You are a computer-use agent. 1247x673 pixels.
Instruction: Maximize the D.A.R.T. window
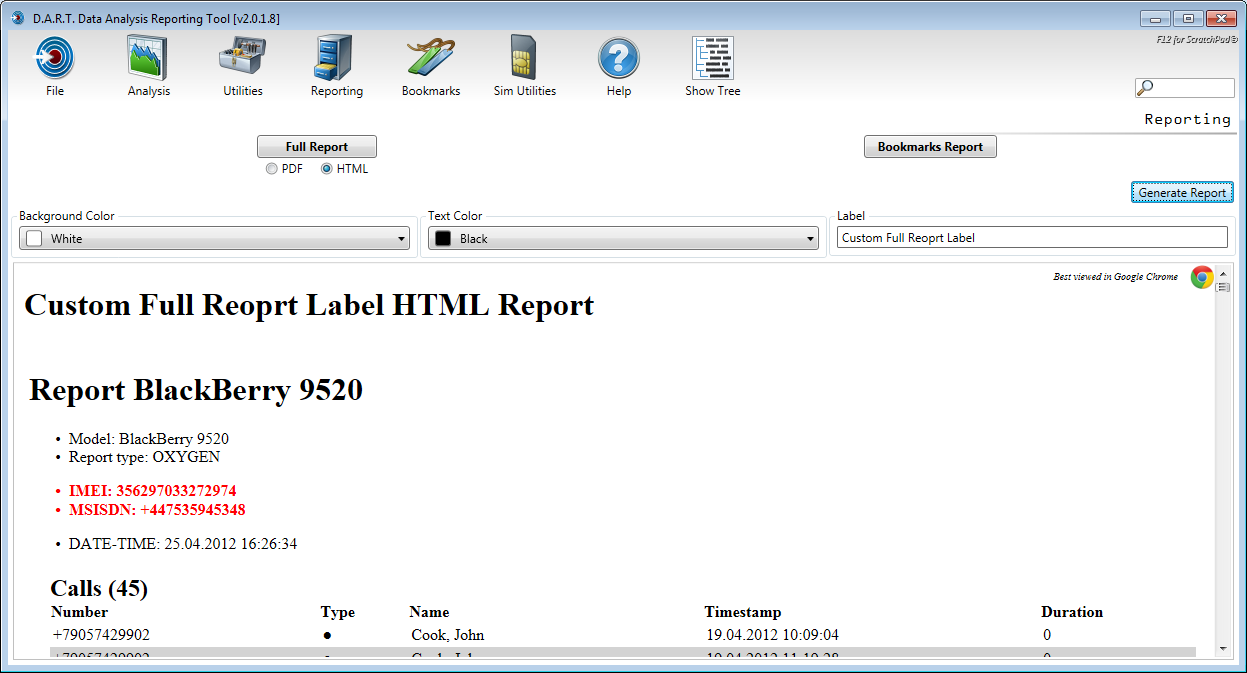(1188, 18)
